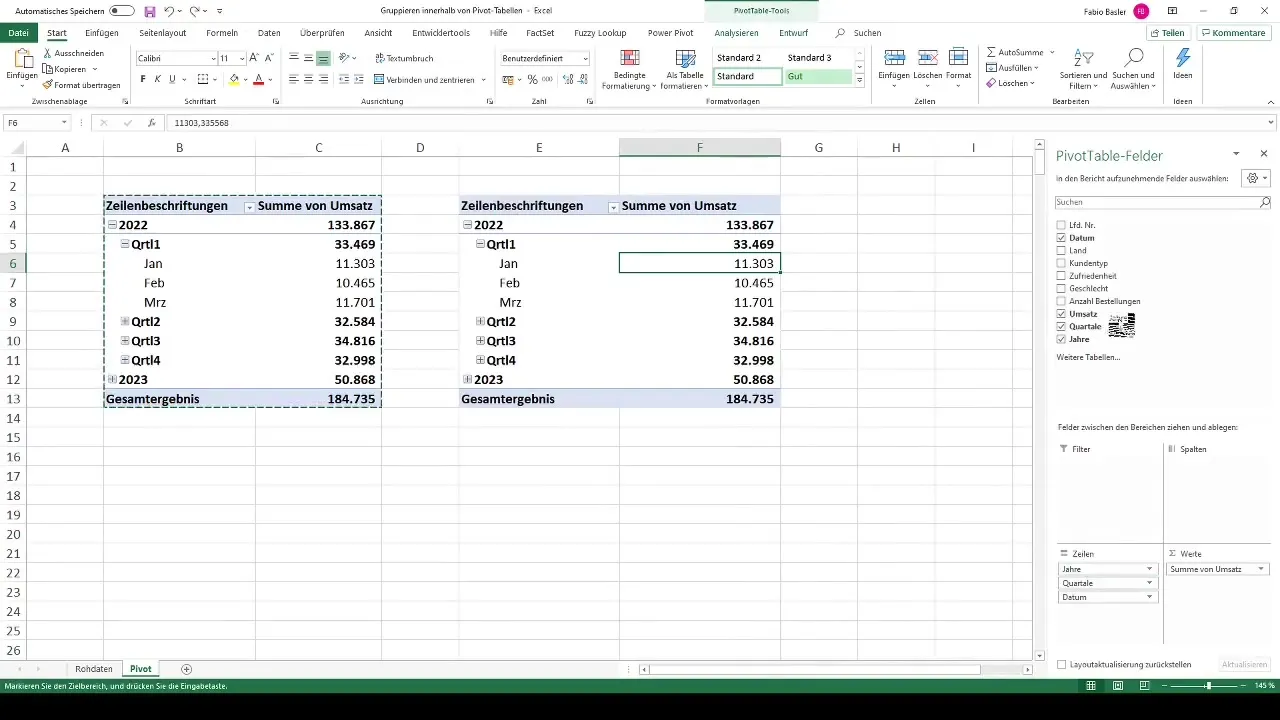Viewport: 1280px width, 720px height.
Task: Click the Teilen share button
Action: (1167, 33)
